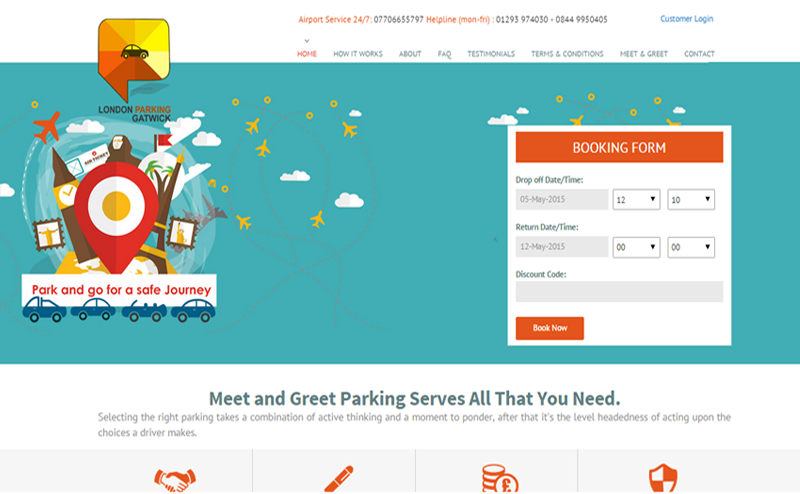Image resolution: width=800 pixels, height=494 pixels.
Task: Open the return hour dropdown
Action: coord(636,247)
